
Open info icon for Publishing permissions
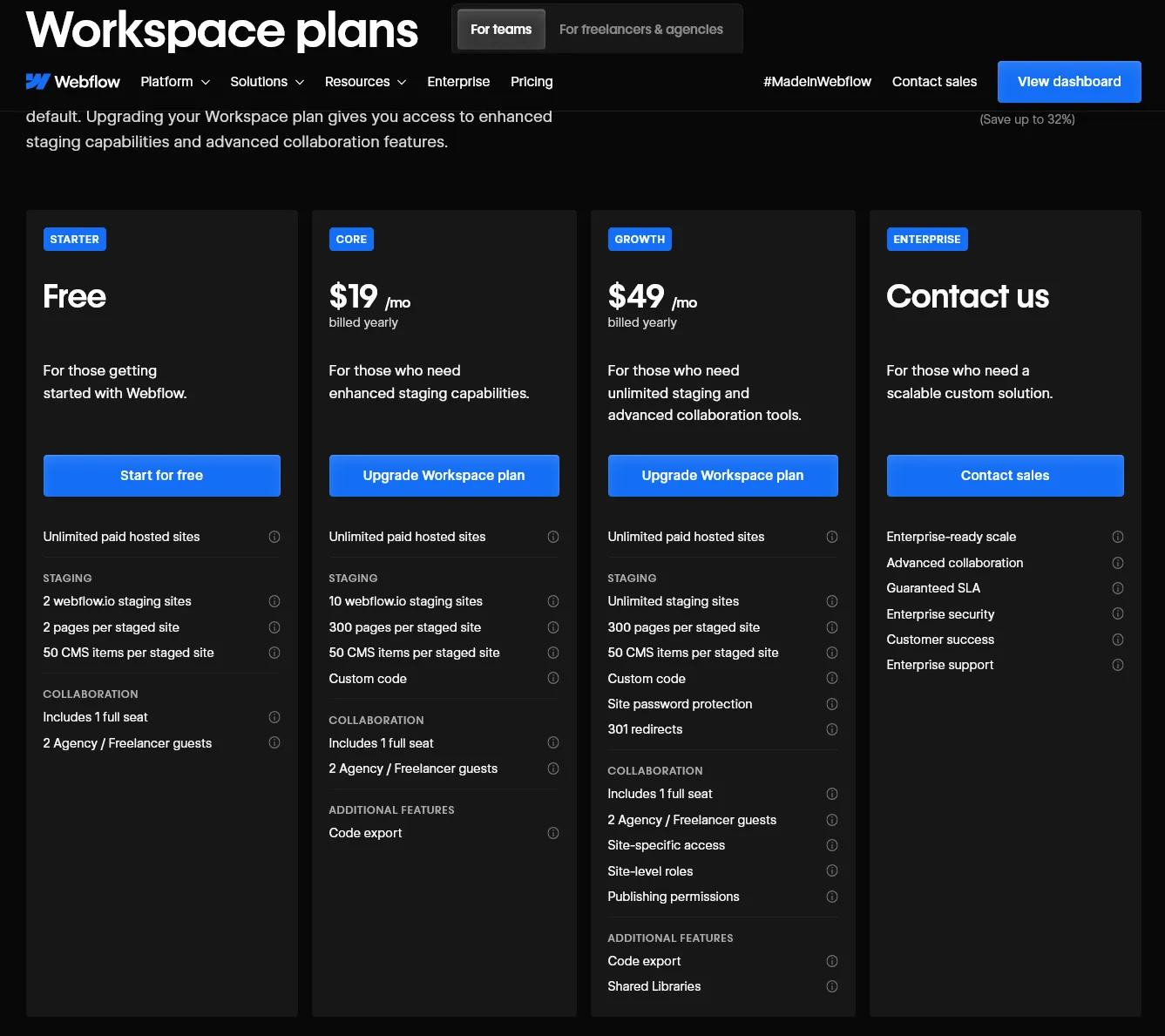[x=832, y=897]
